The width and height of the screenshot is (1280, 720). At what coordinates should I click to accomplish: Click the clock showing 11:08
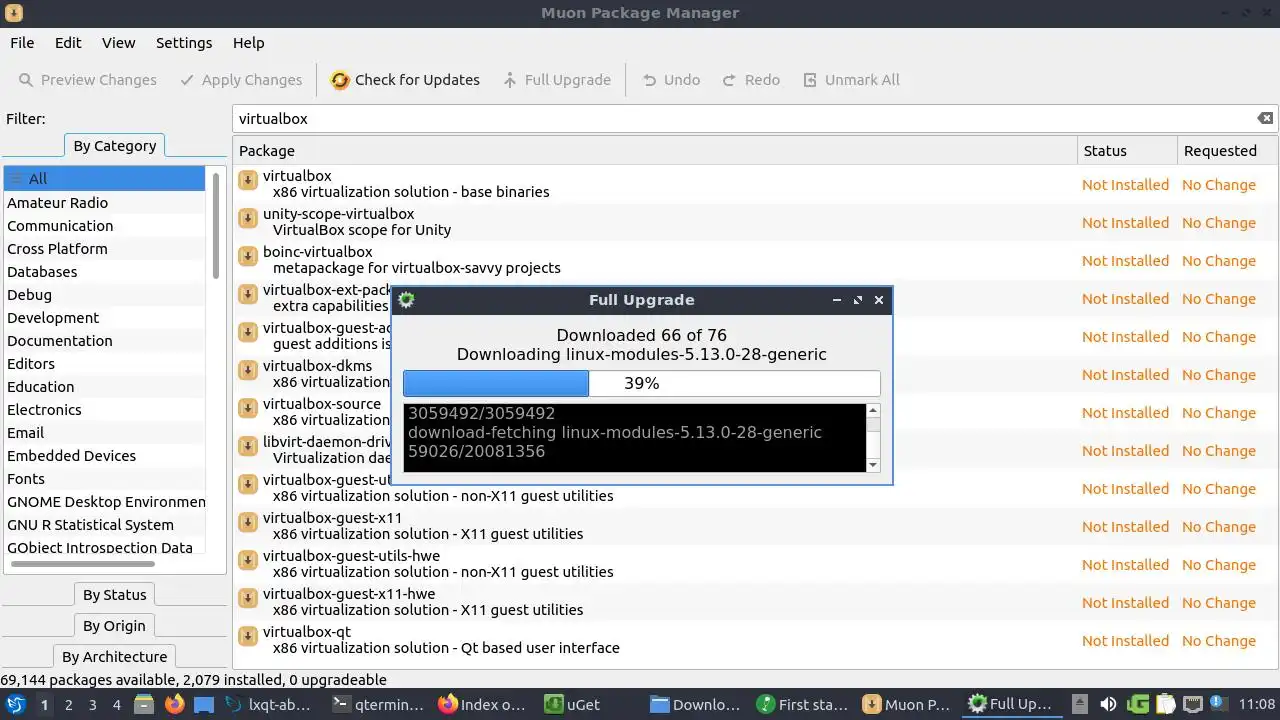(1257, 704)
